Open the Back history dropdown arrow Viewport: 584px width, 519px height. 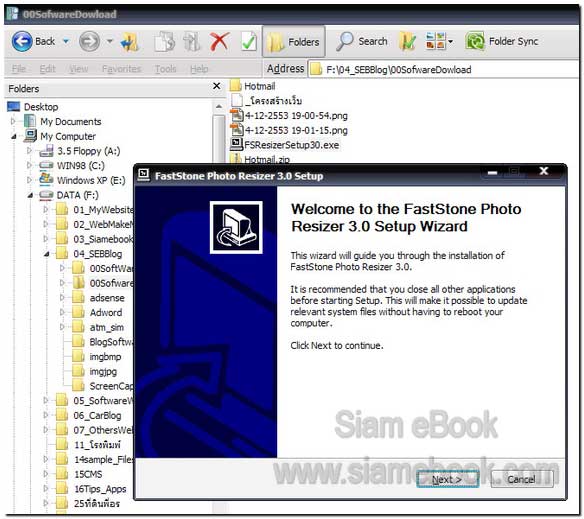point(66,41)
